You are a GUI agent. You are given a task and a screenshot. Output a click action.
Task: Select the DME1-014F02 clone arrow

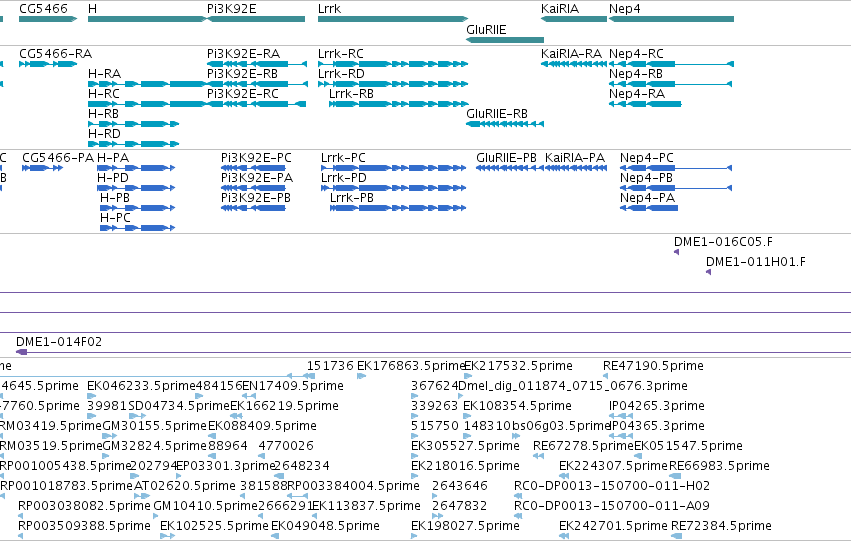click(x=21, y=353)
